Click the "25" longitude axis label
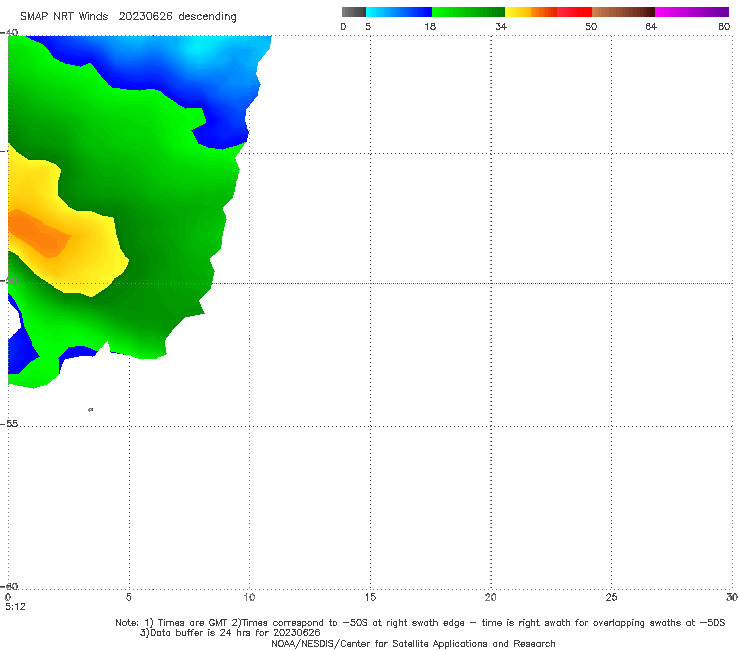Viewport: 740px width, 650px height. [x=611, y=597]
